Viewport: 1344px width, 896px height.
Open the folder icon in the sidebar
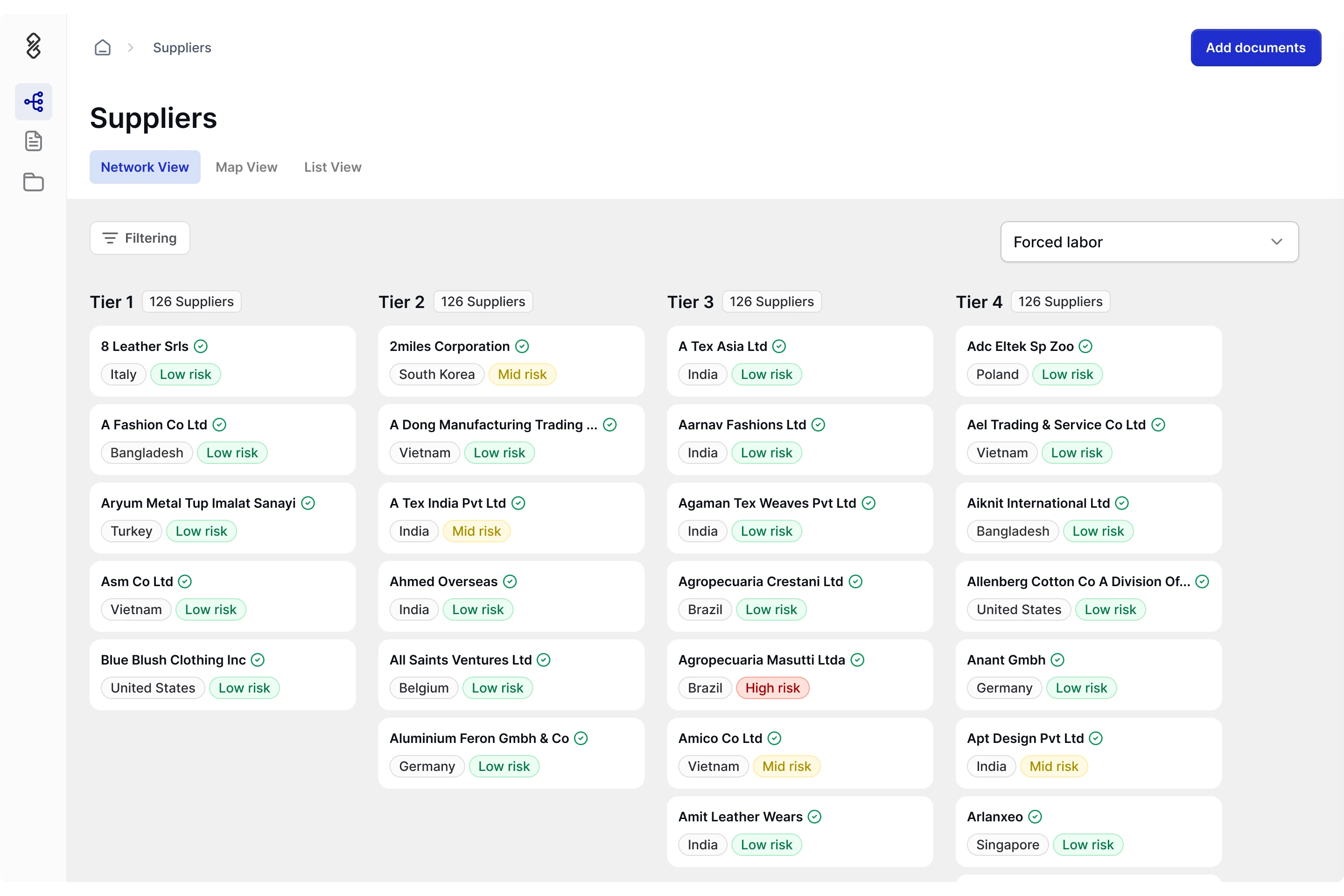[34, 182]
